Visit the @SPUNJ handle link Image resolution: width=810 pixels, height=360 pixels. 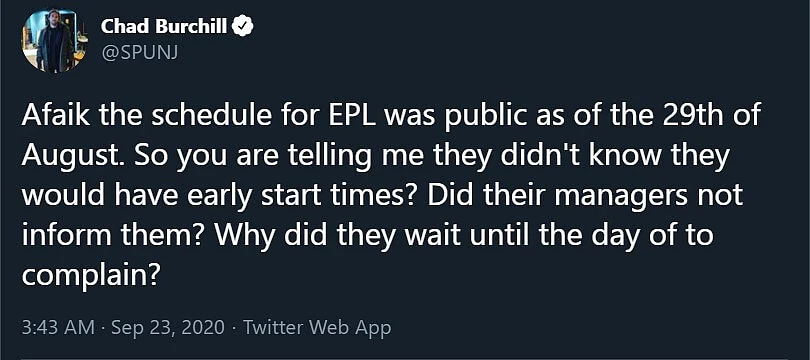(139, 53)
